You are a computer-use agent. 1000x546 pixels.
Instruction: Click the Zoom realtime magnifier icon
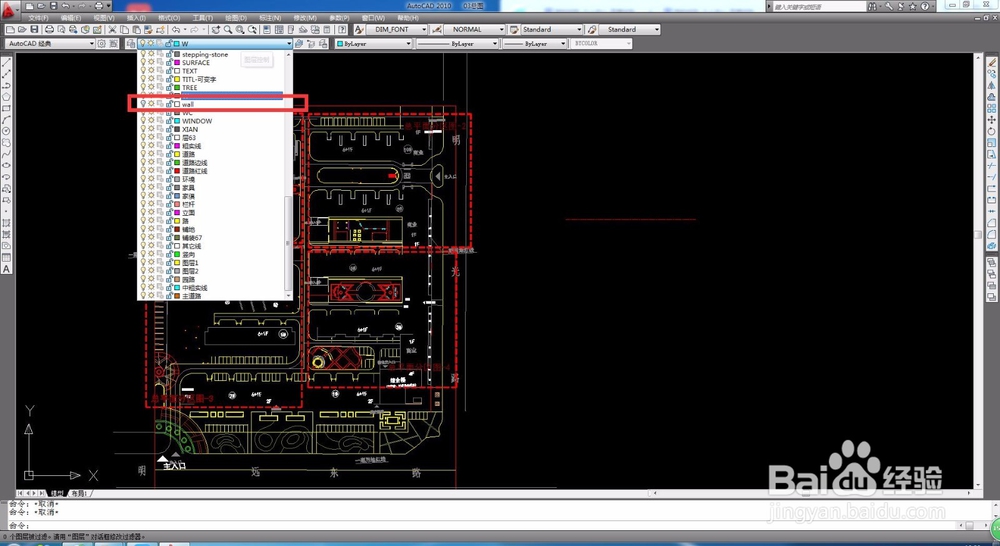[x=228, y=29]
